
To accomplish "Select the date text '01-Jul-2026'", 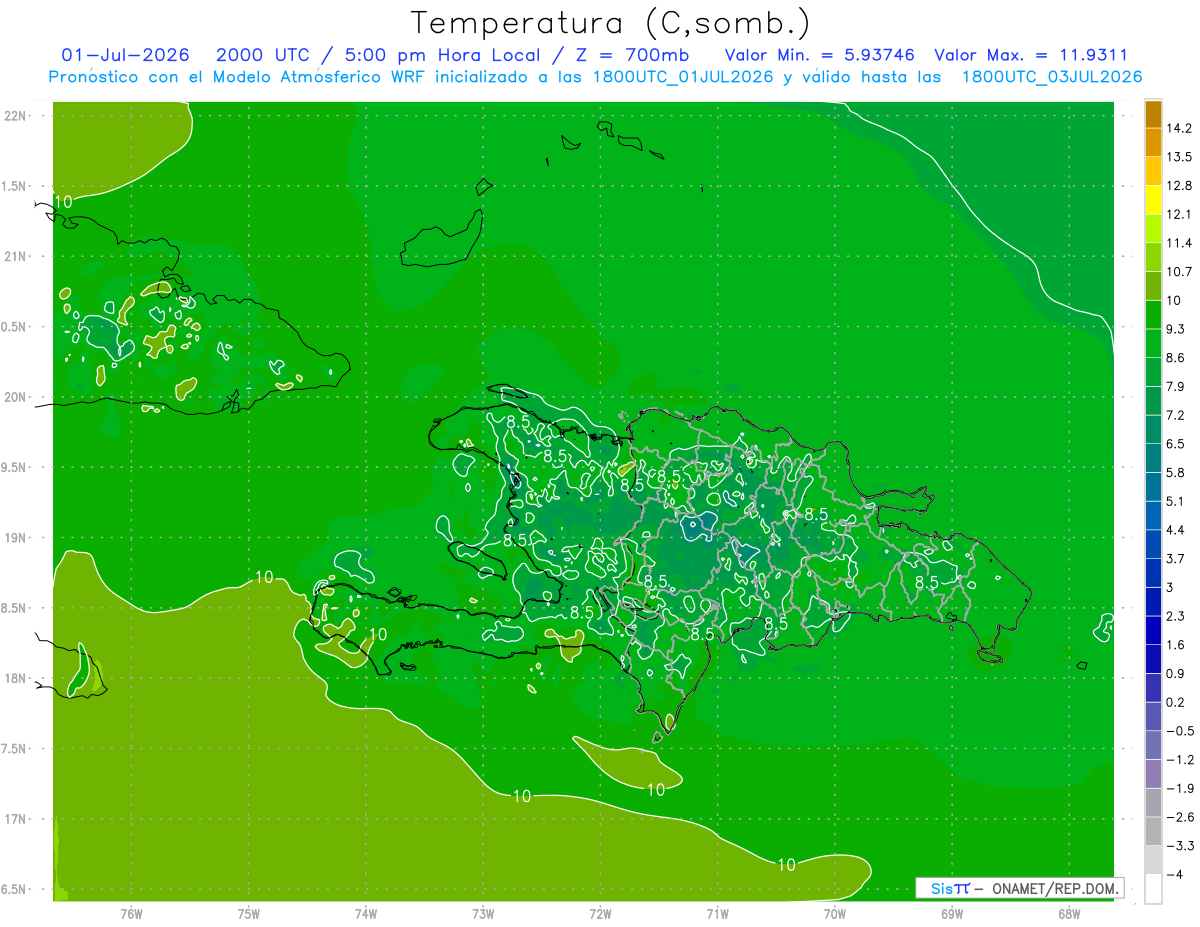I will [125, 55].
